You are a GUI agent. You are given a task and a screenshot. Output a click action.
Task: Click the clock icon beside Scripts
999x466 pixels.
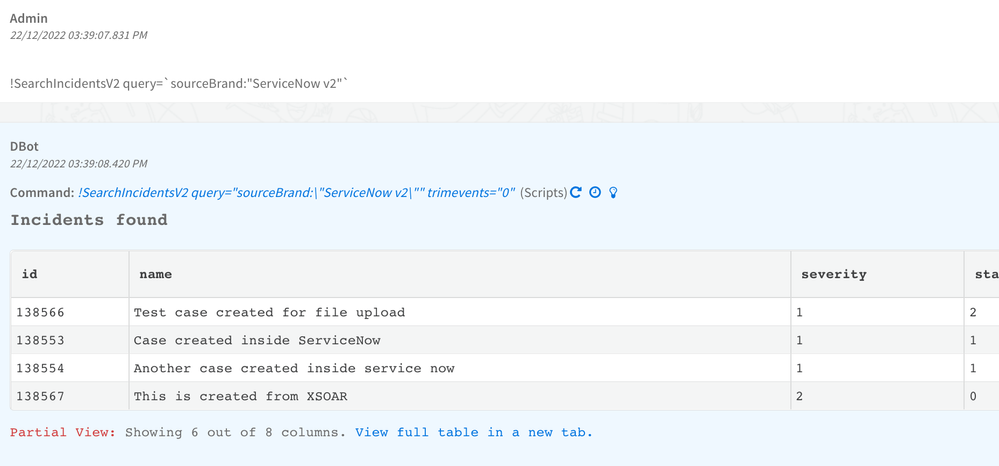click(x=595, y=192)
